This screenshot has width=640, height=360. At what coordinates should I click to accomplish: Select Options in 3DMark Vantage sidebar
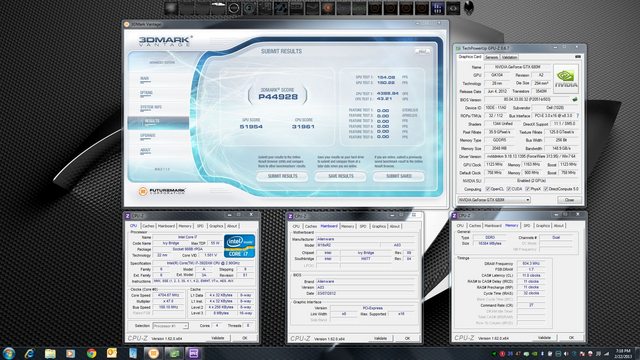146,93
